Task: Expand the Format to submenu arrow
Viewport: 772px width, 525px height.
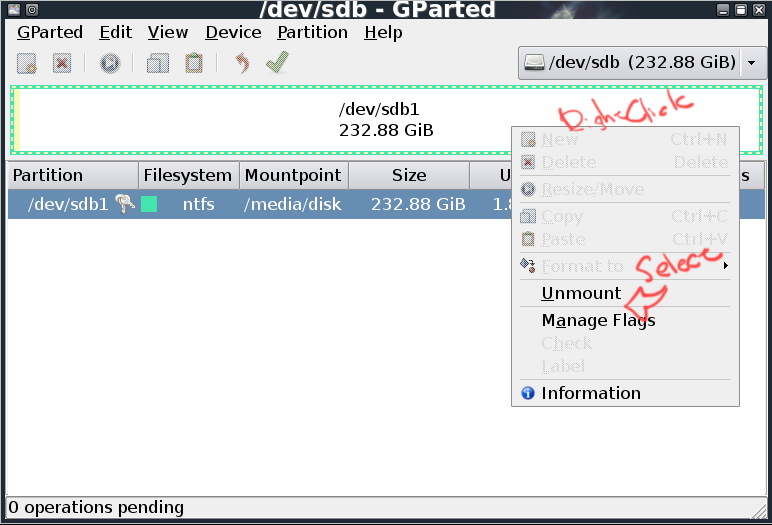Action: coord(726,266)
